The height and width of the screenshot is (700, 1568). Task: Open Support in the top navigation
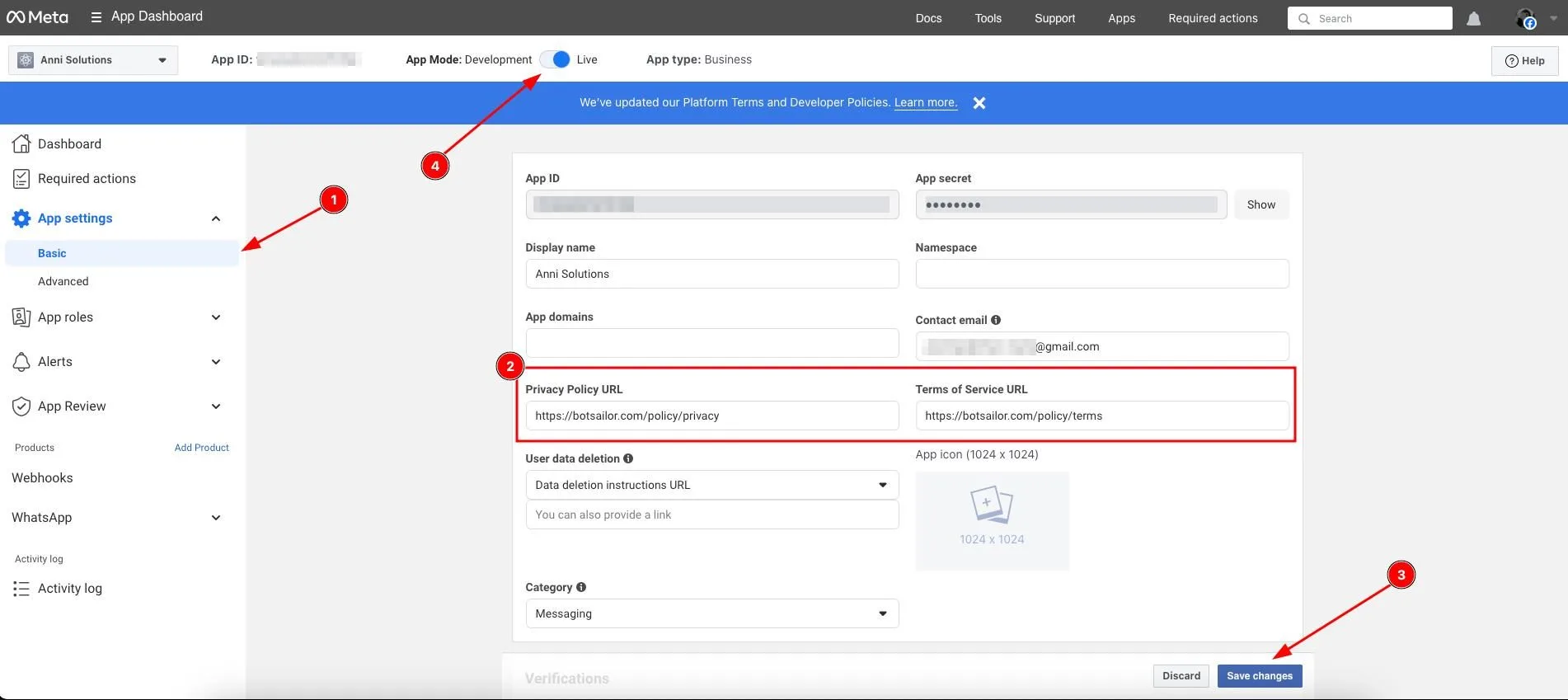1054,18
